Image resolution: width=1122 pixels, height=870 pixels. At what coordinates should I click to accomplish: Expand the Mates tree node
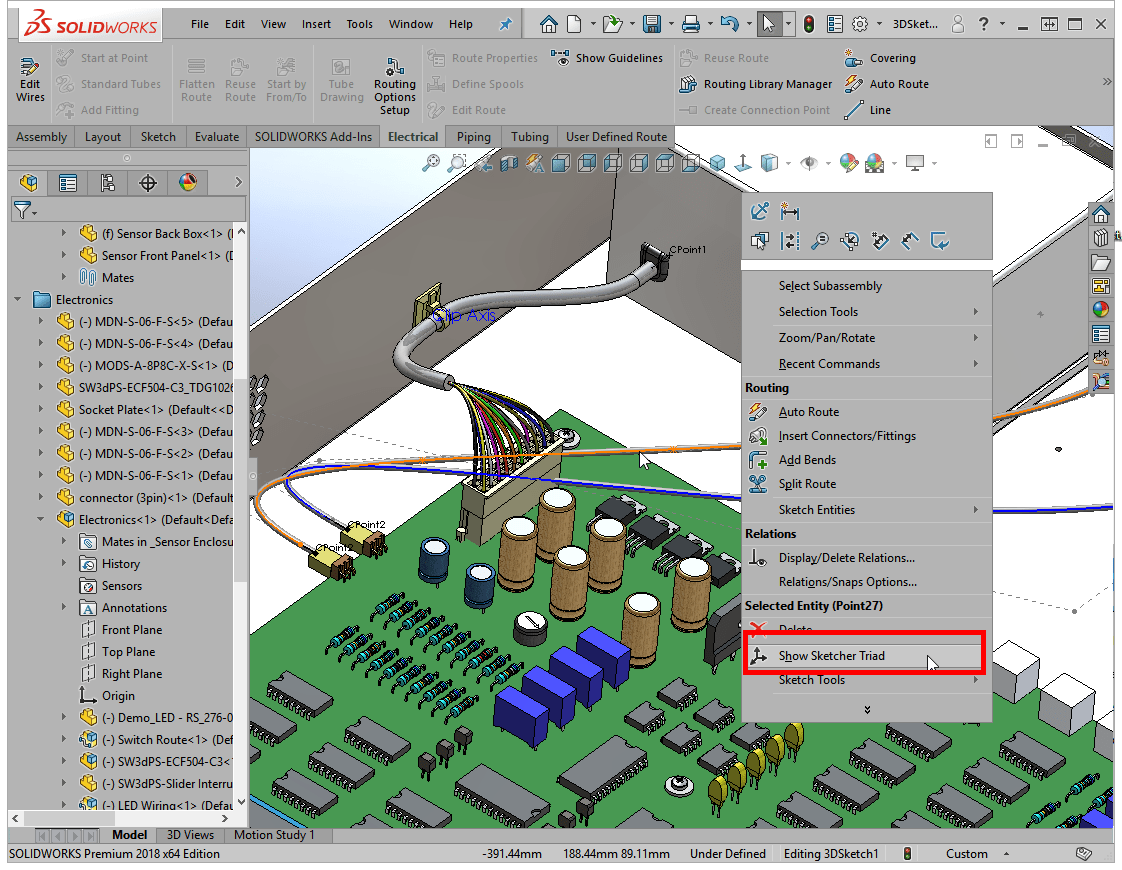click(64, 277)
